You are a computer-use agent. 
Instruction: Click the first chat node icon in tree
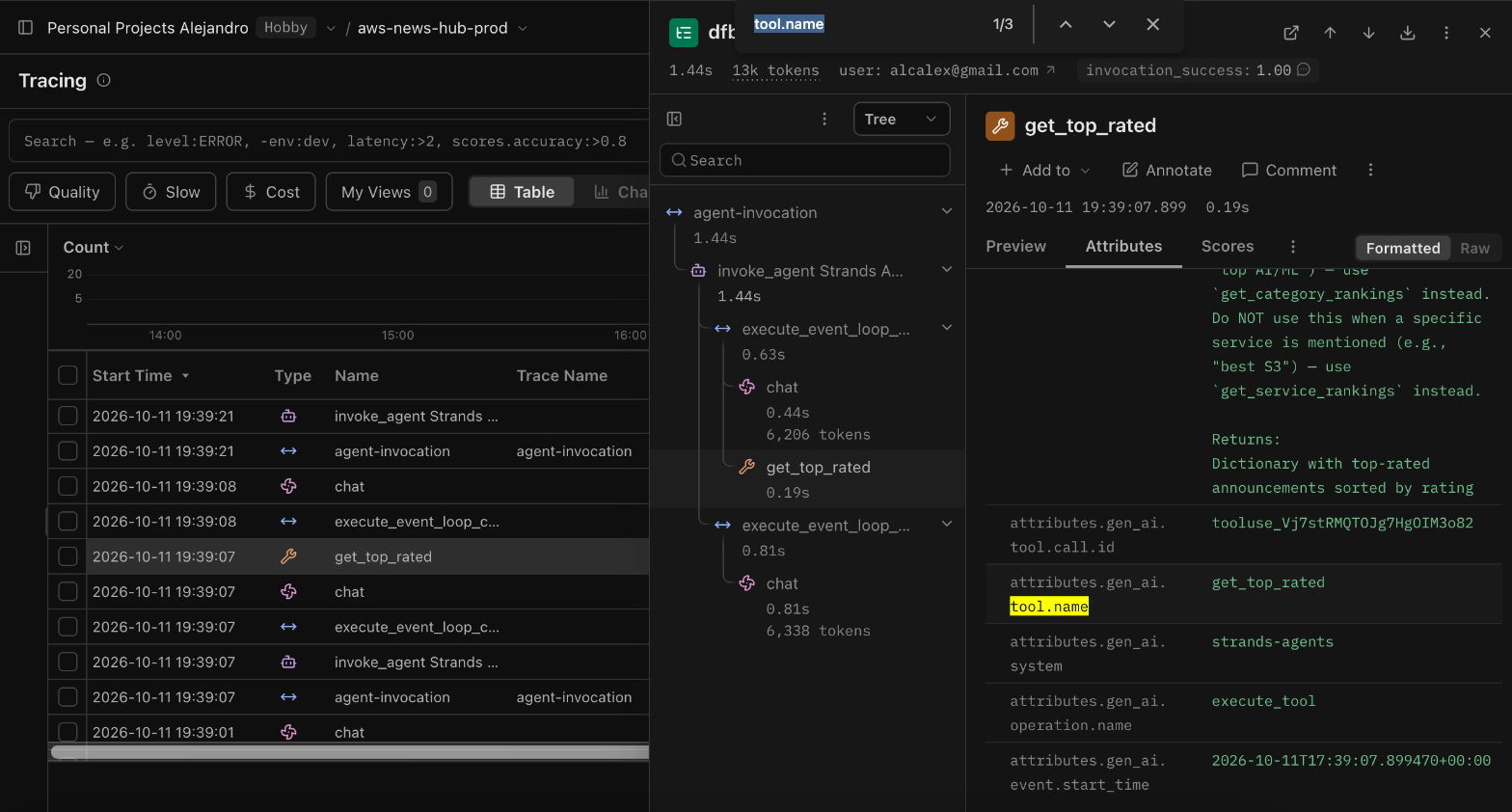(x=747, y=387)
